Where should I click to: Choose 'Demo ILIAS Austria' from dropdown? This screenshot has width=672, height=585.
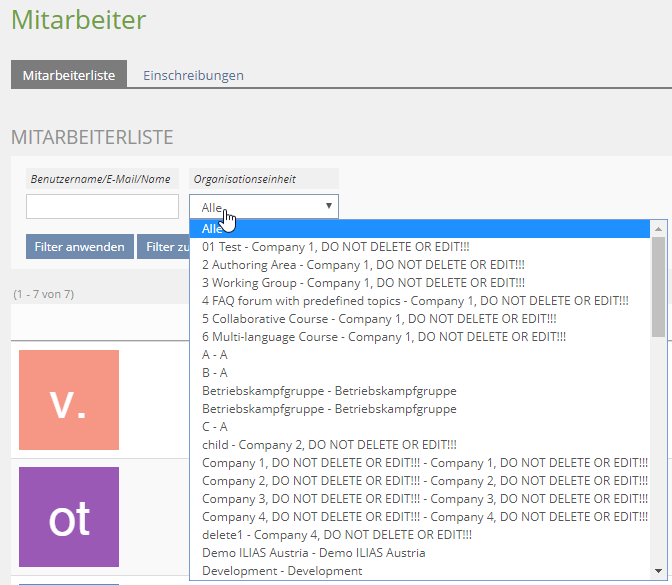(313, 552)
